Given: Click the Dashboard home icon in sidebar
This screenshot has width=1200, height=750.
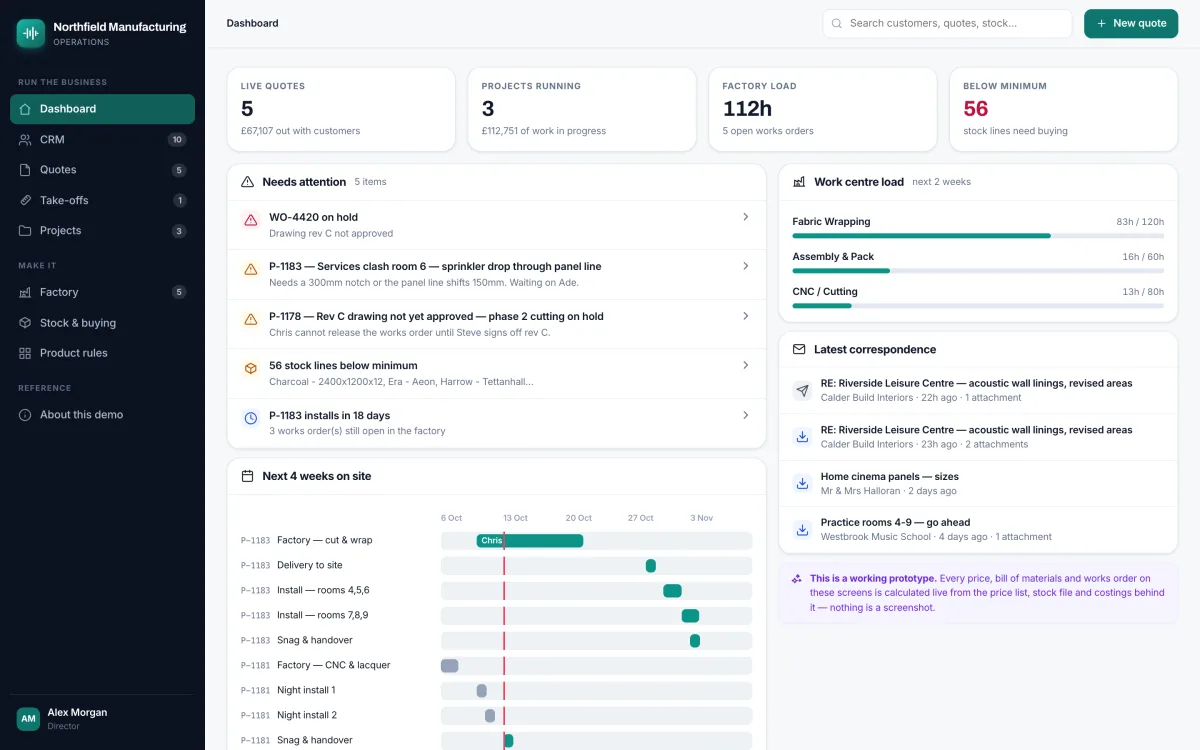Looking at the screenshot, I should tap(25, 109).
